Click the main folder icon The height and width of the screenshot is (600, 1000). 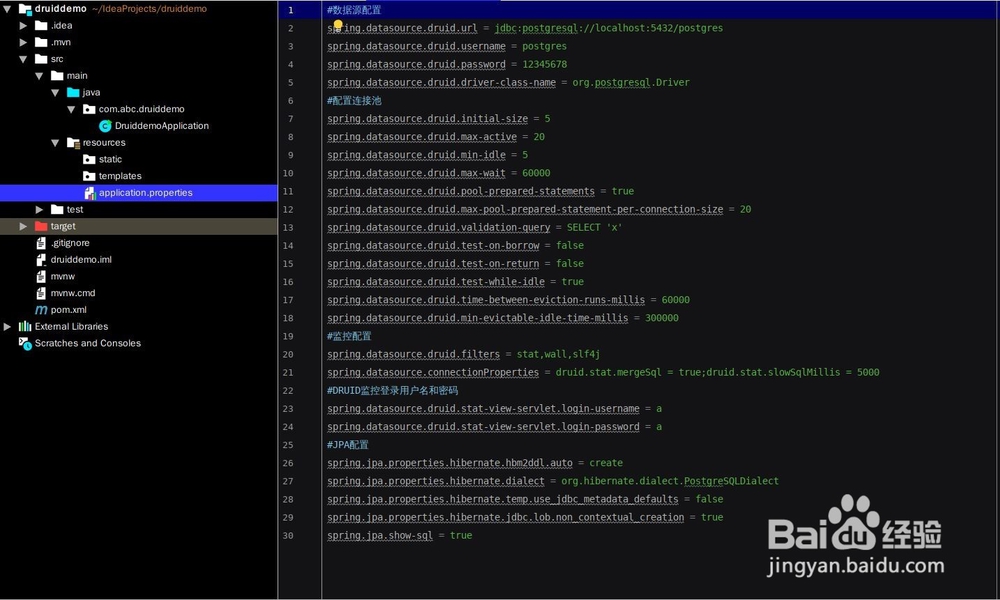click(57, 75)
